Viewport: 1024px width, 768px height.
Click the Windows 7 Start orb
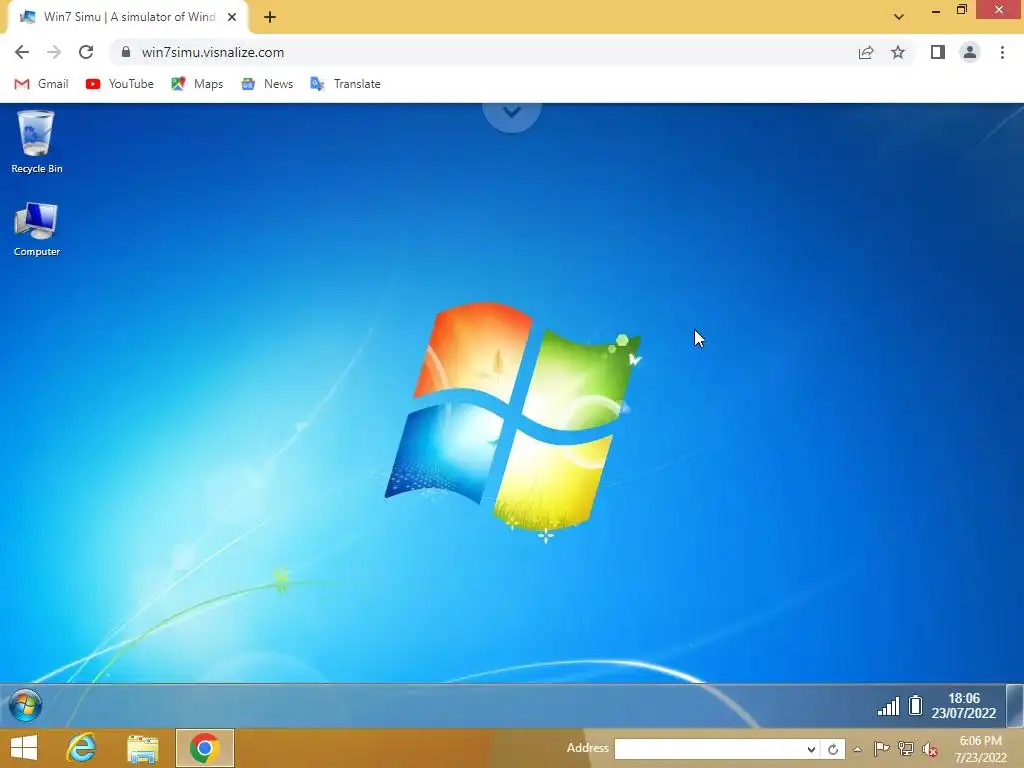pyautogui.click(x=25, y=705)
